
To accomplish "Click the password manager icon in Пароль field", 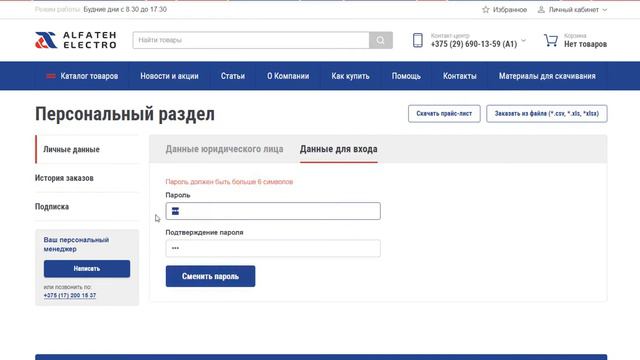I will point(175,211).
